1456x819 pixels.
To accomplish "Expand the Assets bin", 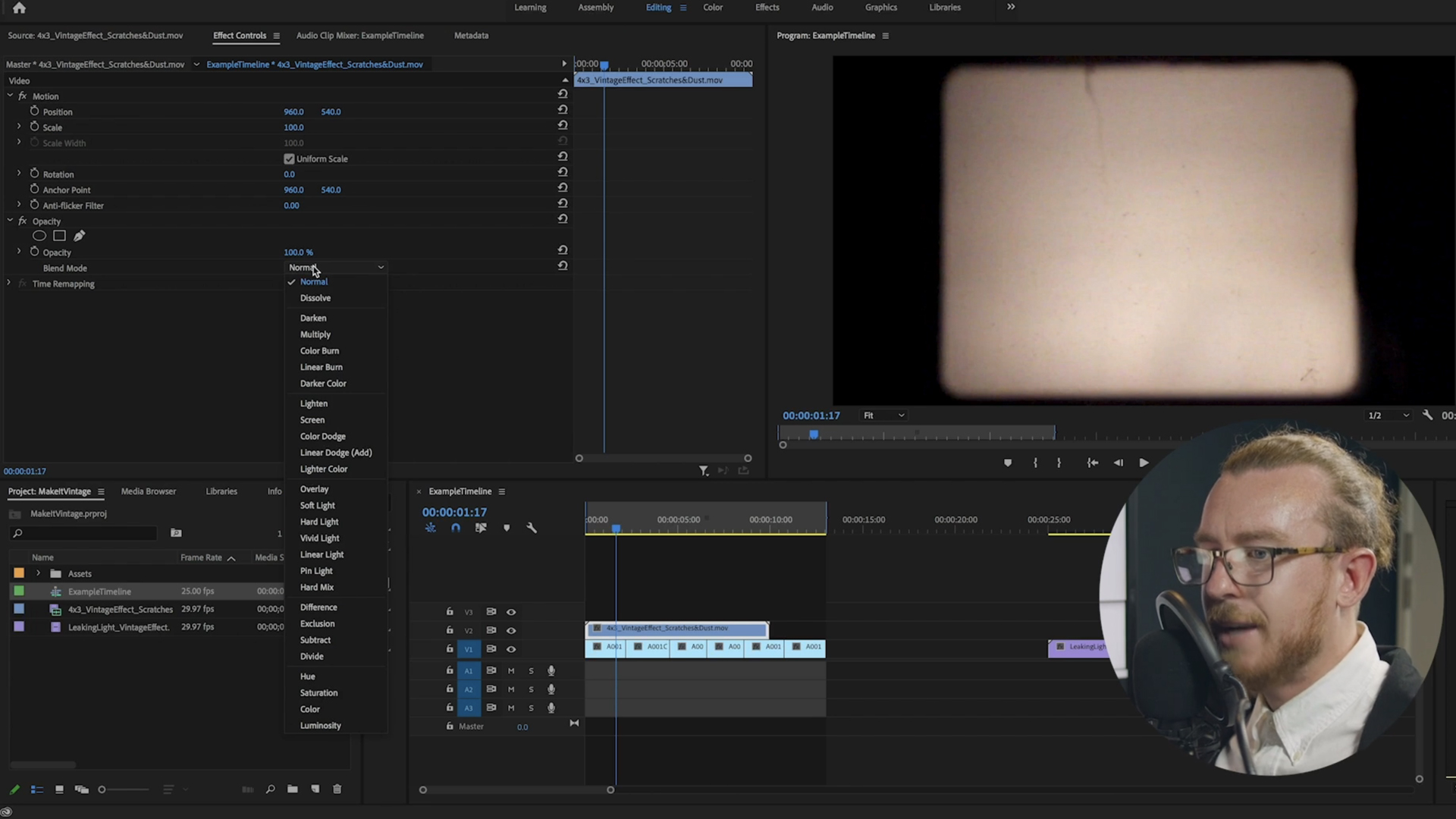I will click(x=38, y=573).
